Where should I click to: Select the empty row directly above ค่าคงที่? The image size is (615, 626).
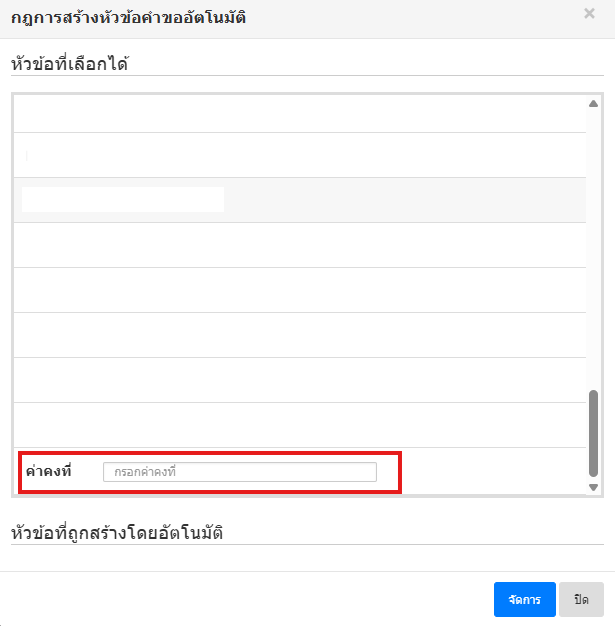300,425
